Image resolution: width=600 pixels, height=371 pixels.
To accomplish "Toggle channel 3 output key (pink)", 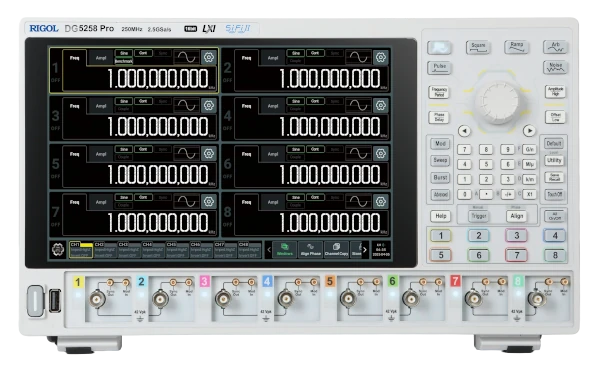I will pyautogui.click(x=517, y=236).
